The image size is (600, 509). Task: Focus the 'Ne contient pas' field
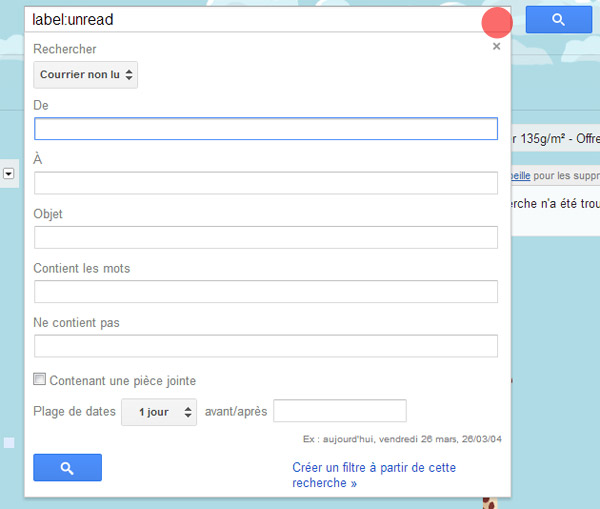click(265, 346)
